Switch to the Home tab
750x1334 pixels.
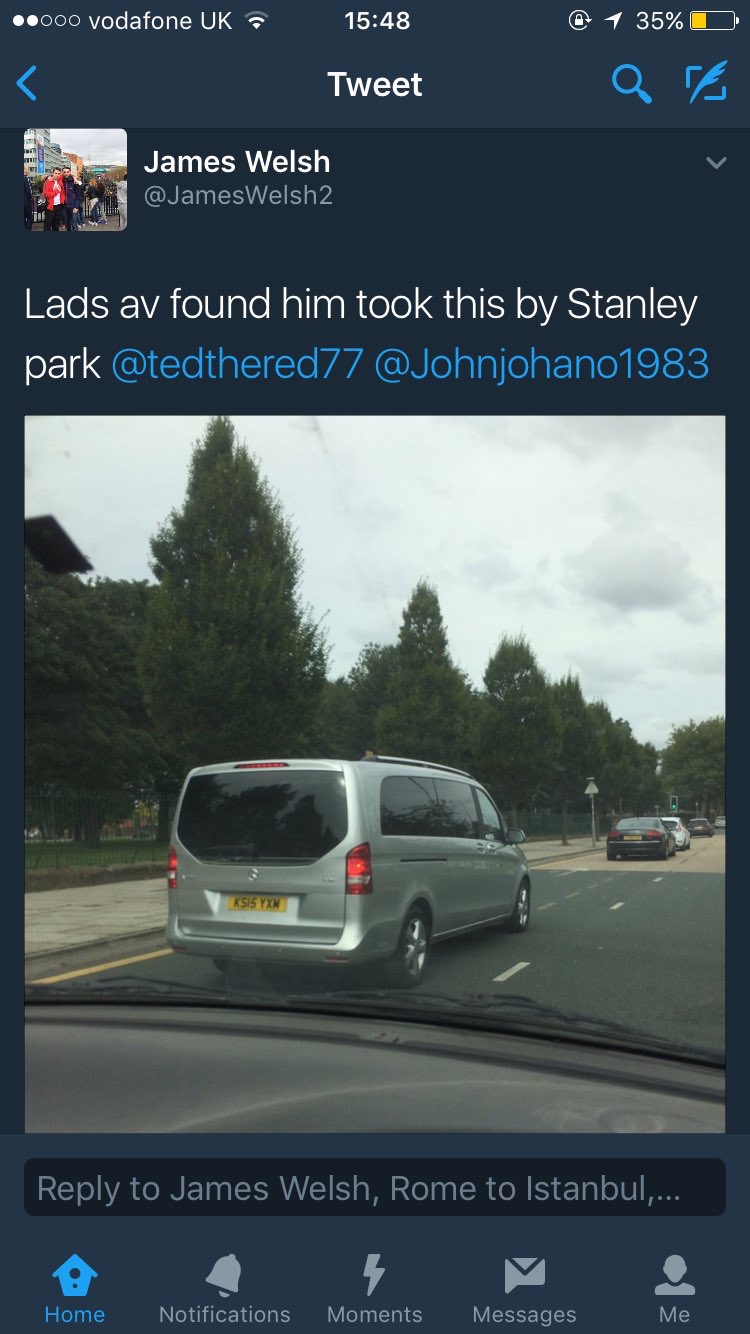click(x=75, y=1290)
